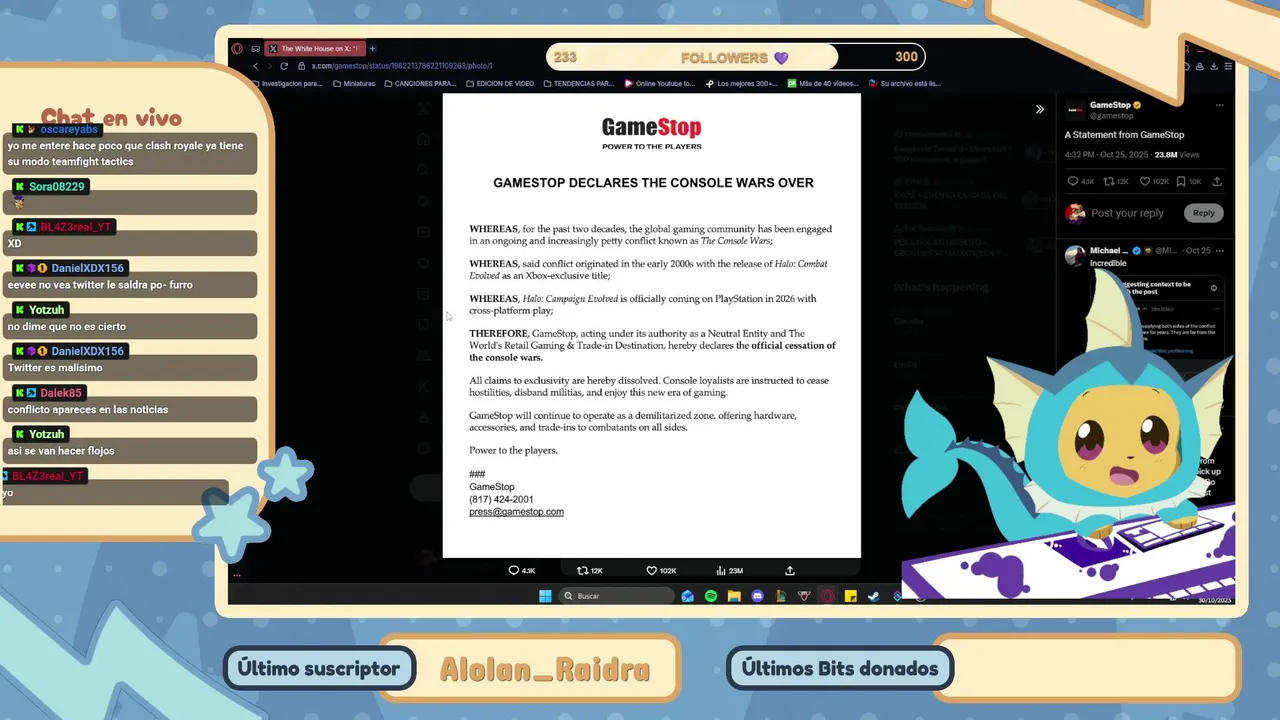Open GameStop profile name in sidebar
The width and height of the screenshot is (1280, 720).
(1110, 105)
